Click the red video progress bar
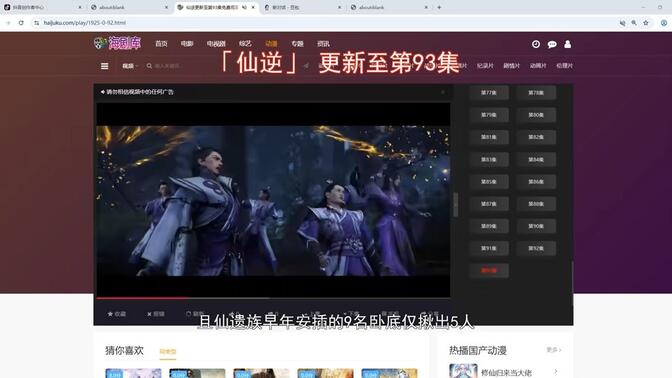672x378 pixels. coord(141,297)
